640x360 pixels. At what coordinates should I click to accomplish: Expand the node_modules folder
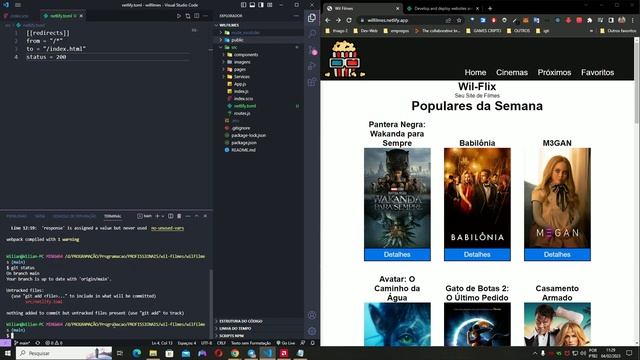click(260, 33)
